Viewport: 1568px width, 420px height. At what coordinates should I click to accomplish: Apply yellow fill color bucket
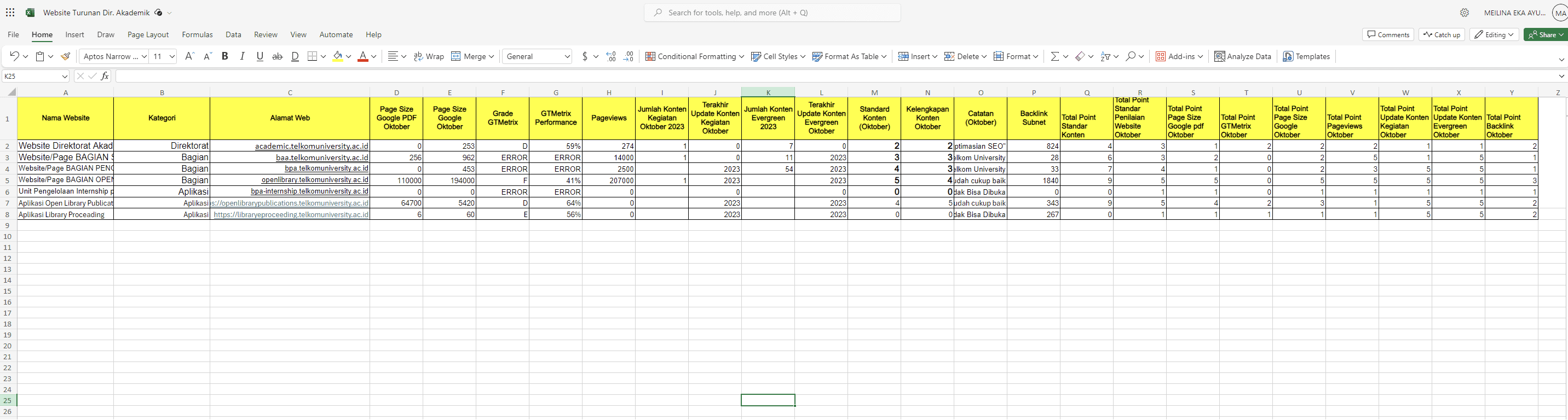tap(338, 56)
